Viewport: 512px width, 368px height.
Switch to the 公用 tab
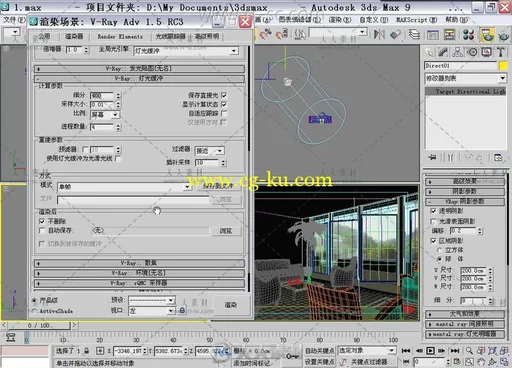(44, 36)
